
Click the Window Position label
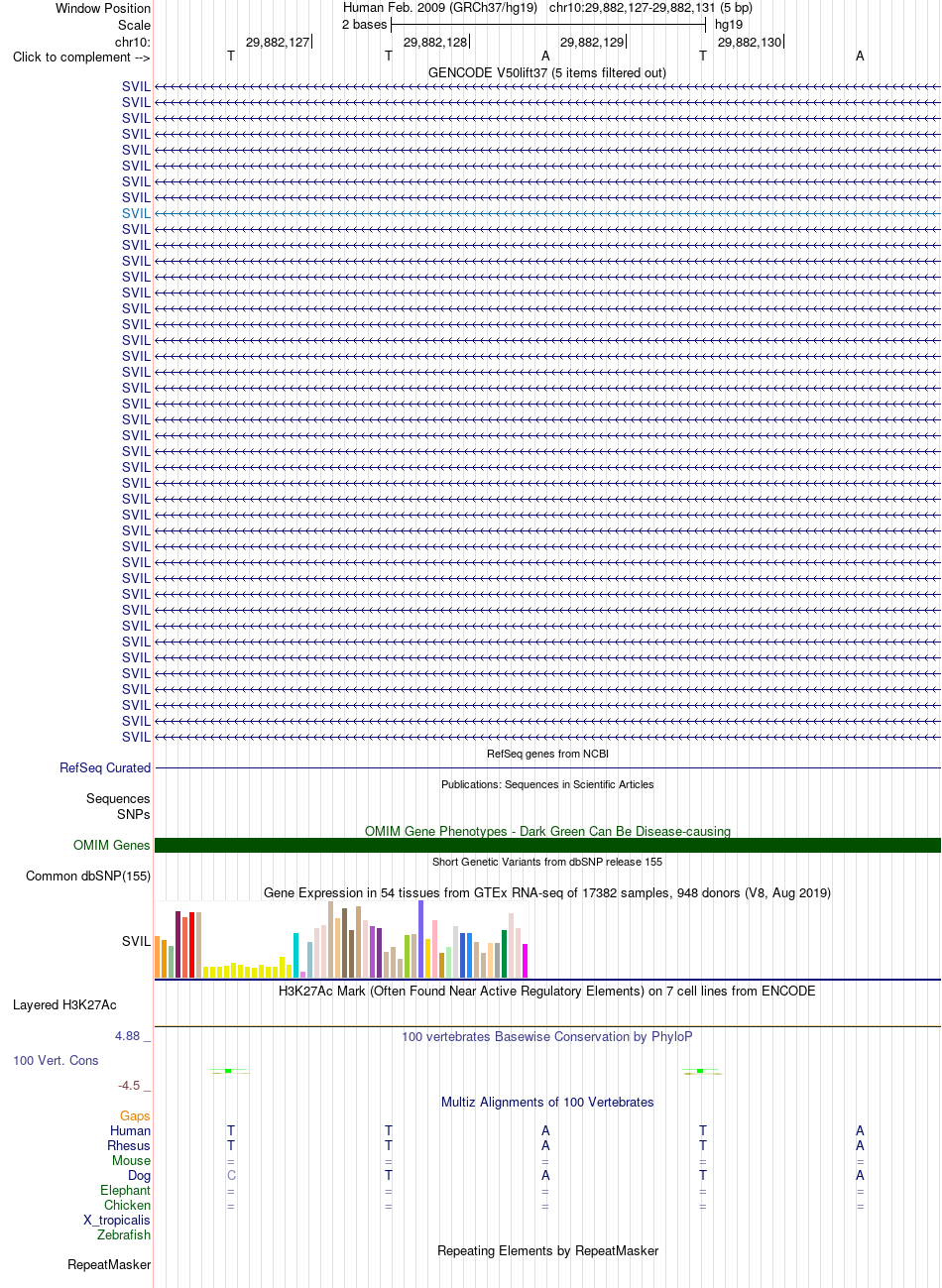point(103,8)
